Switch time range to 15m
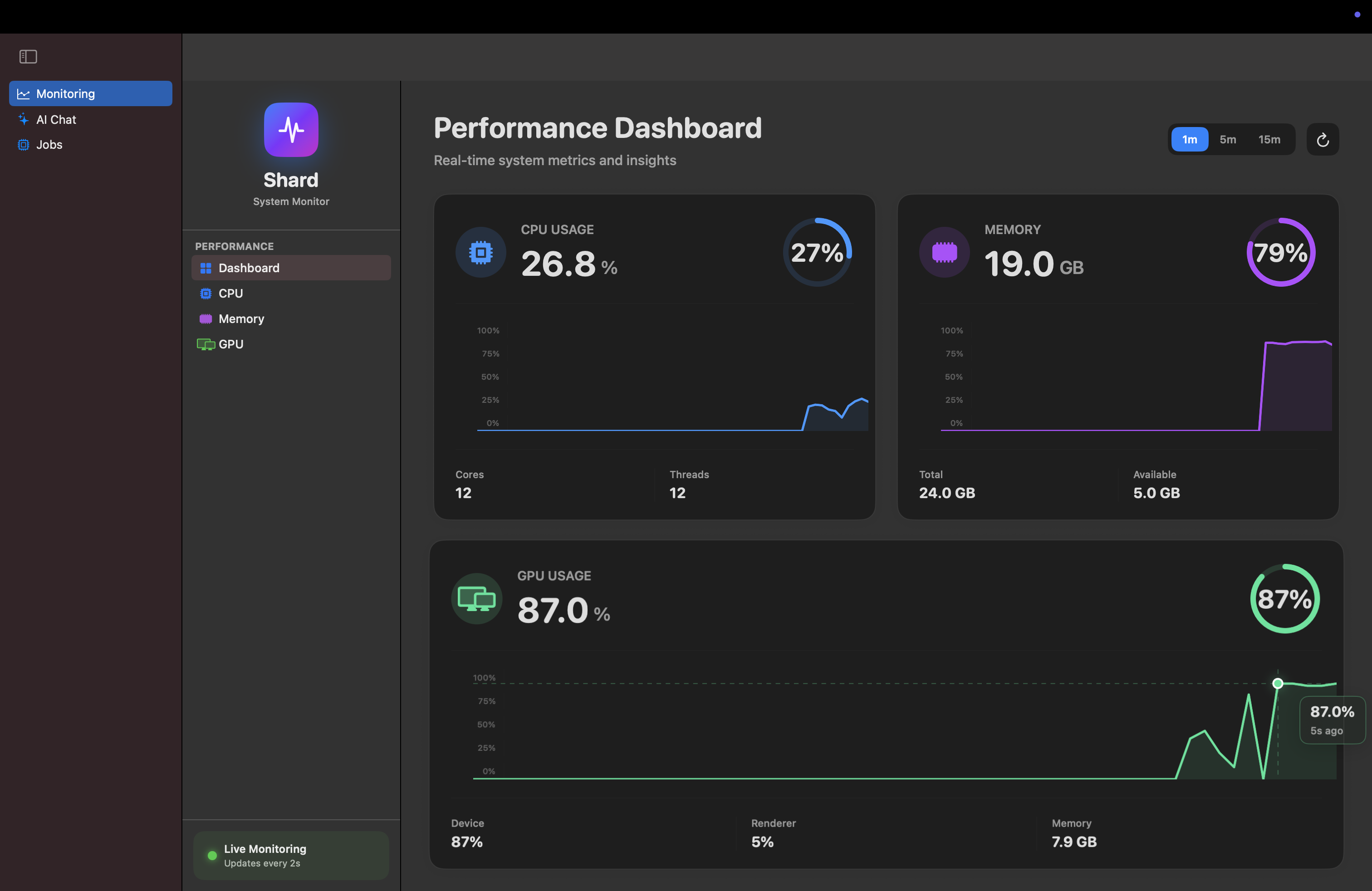The height and width of the screenshot is (891, 1372). point(1269,139)
